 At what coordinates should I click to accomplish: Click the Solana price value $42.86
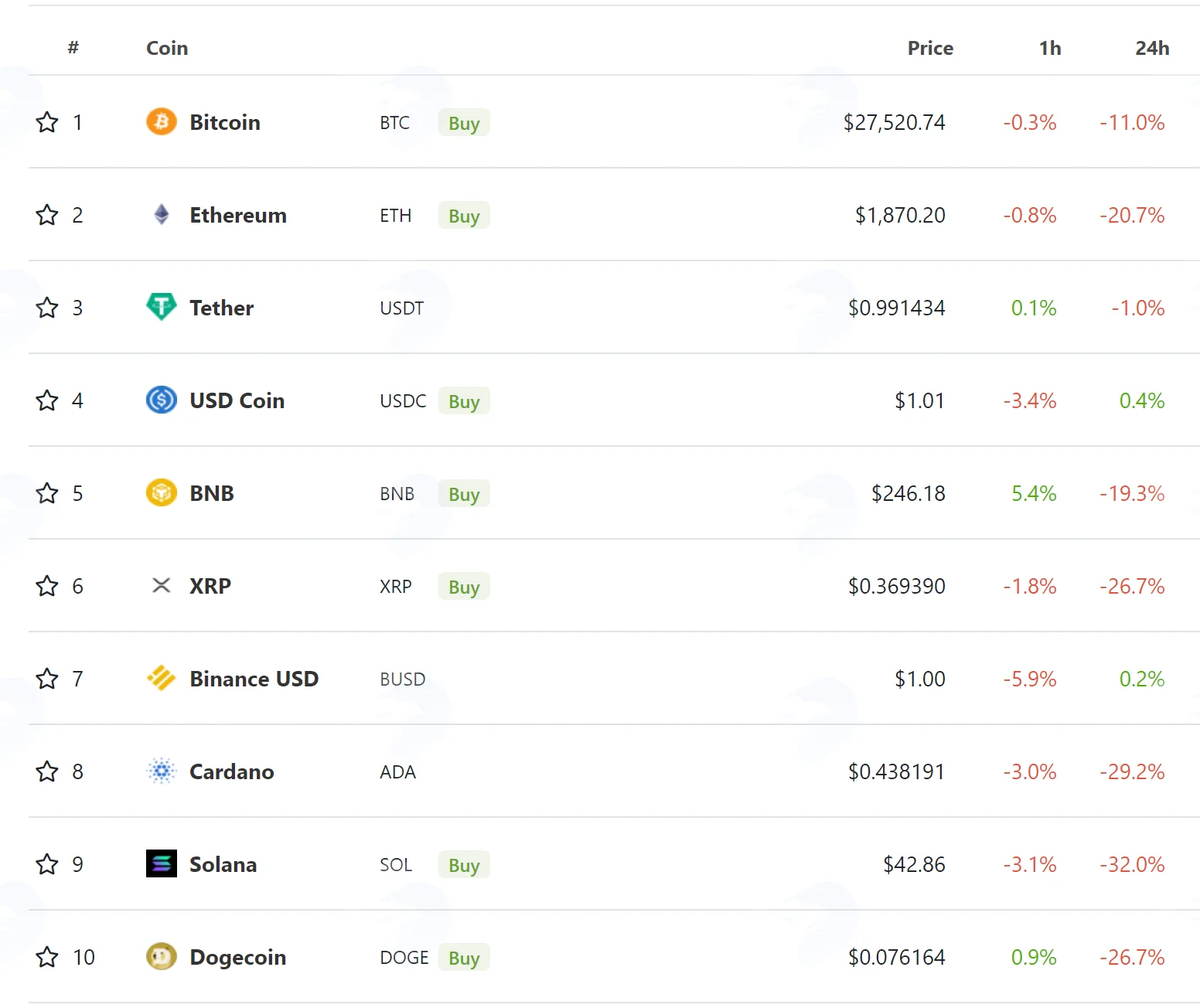click(x=914, y=864)
